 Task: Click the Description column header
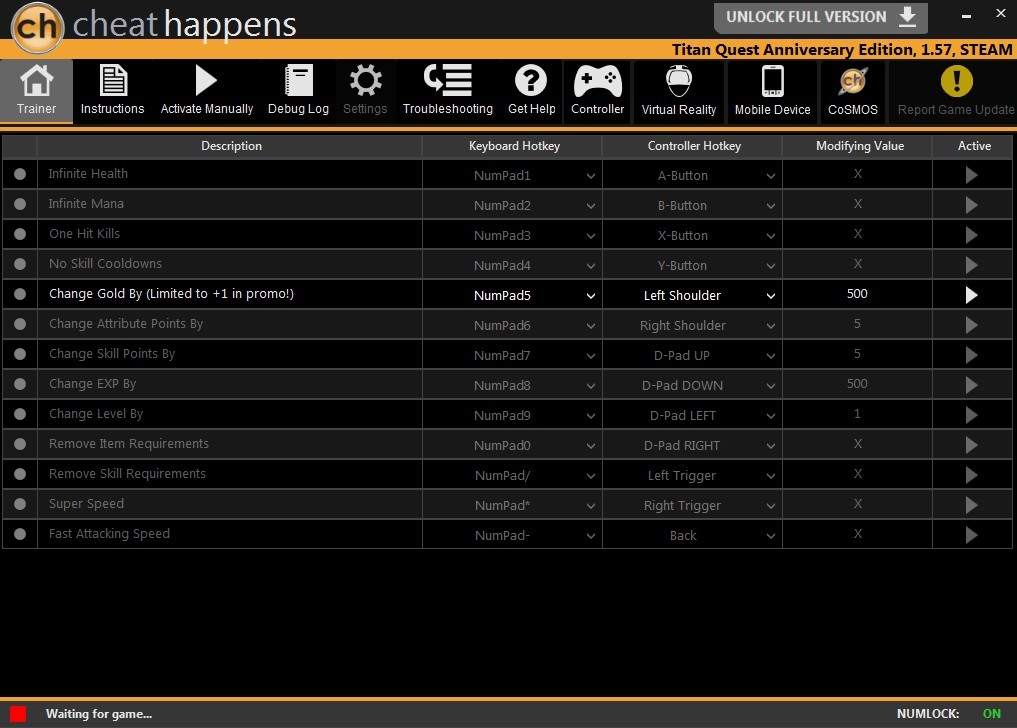coord(231,146)
